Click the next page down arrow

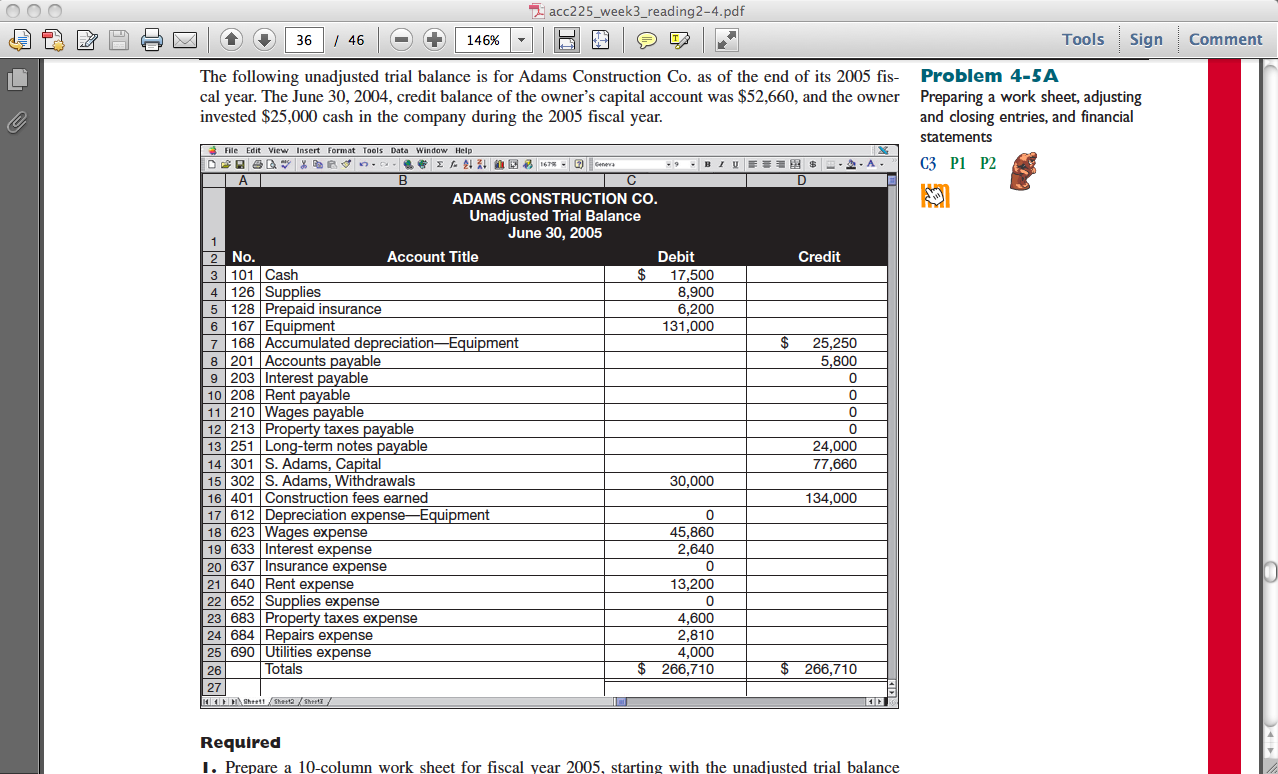click(x=264, y=39)
